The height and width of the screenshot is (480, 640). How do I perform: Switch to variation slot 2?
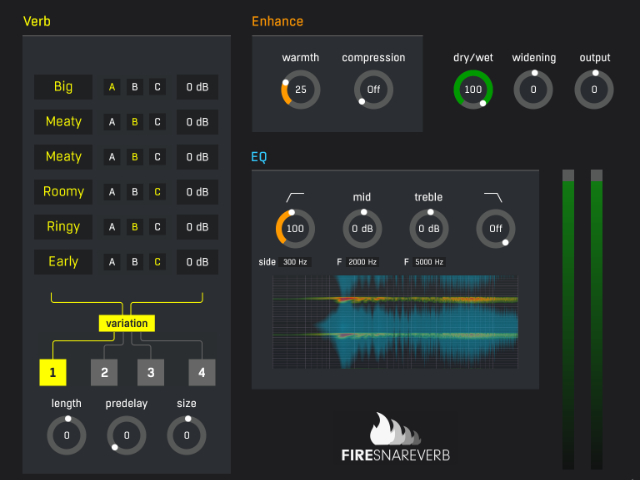[x=104, y=372]
